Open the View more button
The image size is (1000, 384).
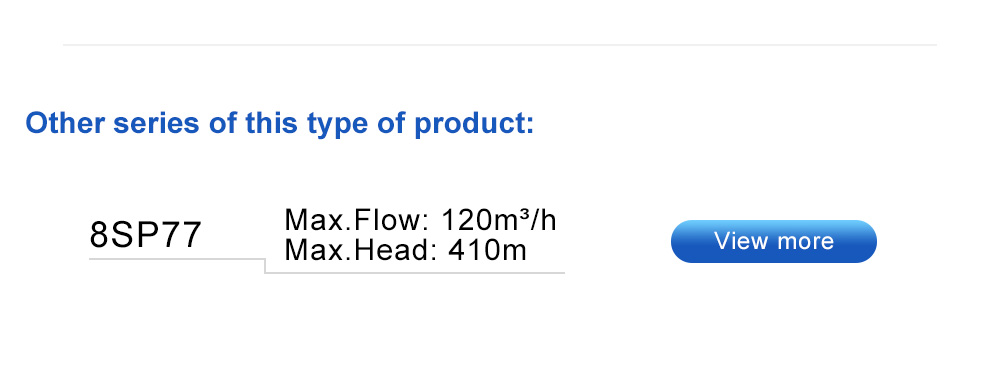click(x=774, y=241)
